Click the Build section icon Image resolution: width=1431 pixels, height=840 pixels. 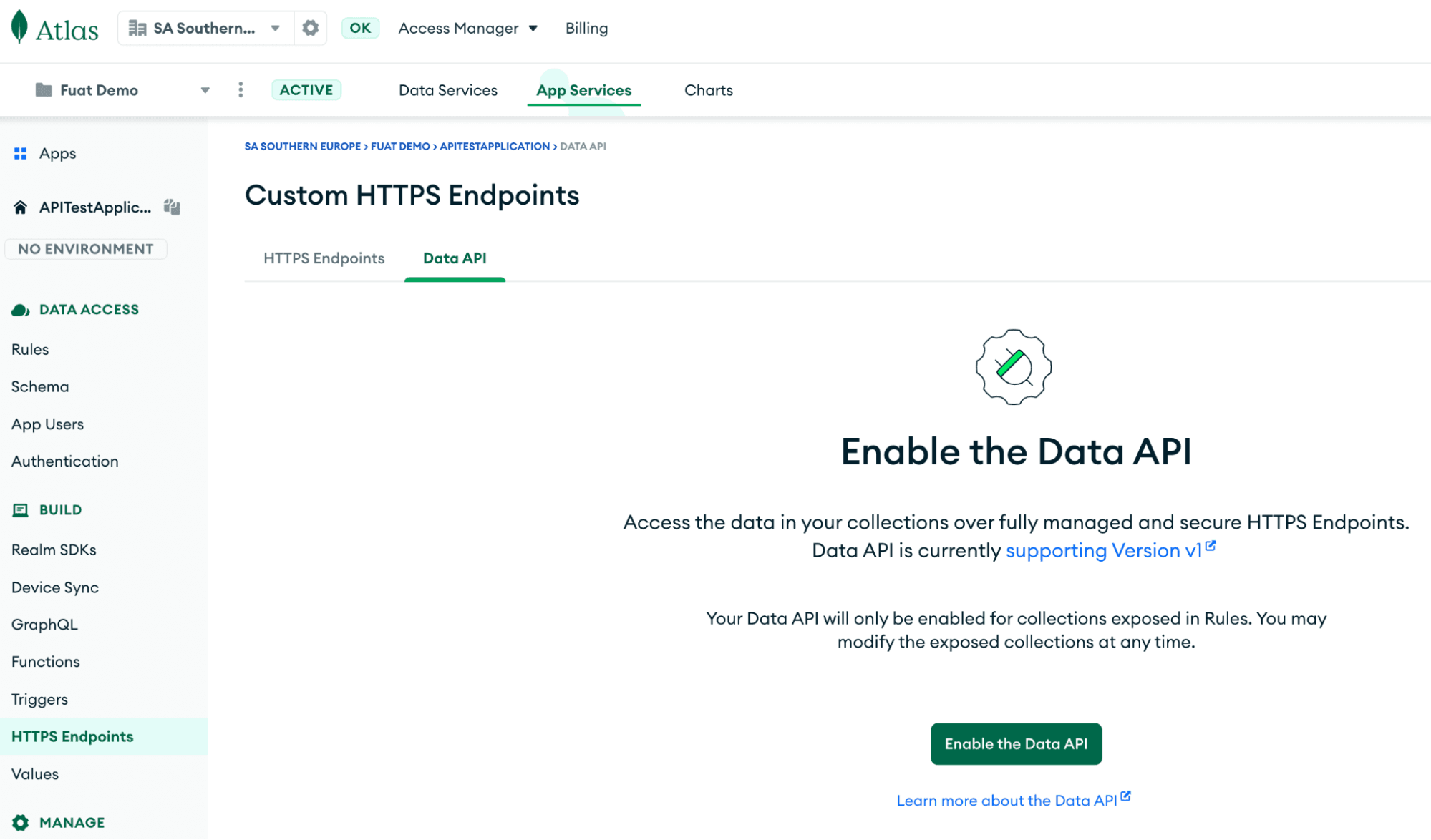click(20, 509)
